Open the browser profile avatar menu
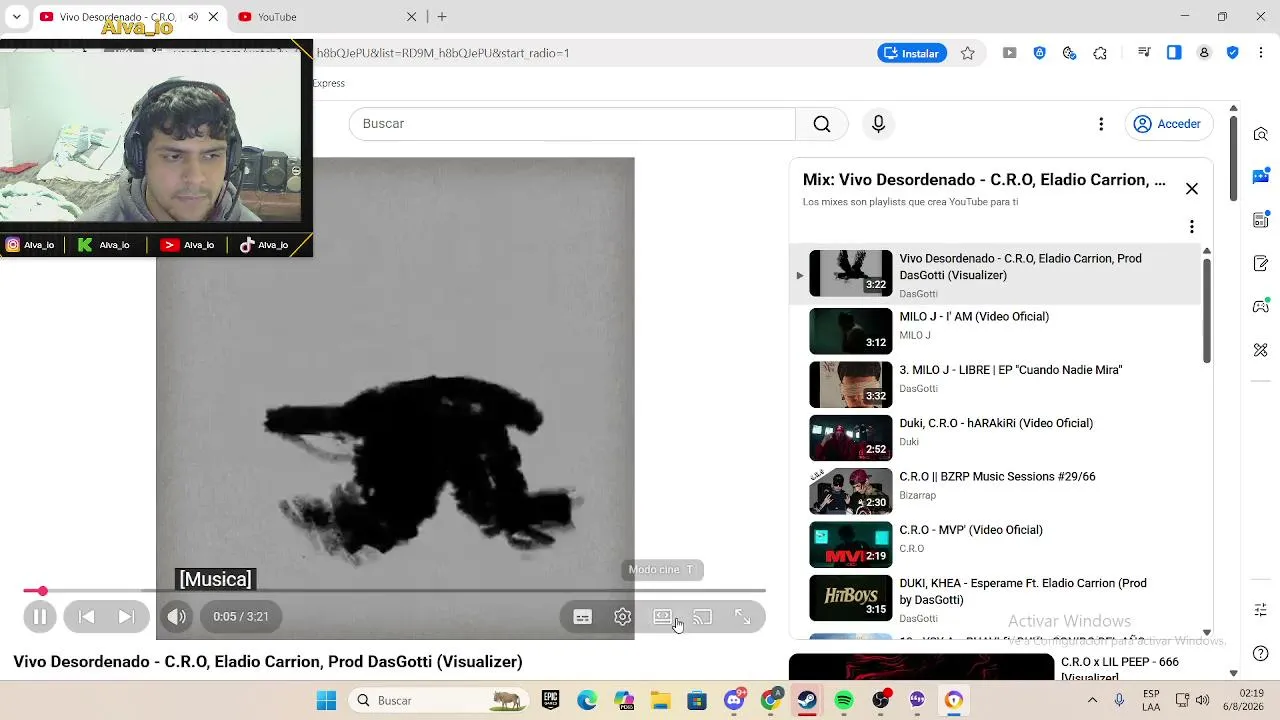The image size is (1280, 720). (x=1204, y=53)
